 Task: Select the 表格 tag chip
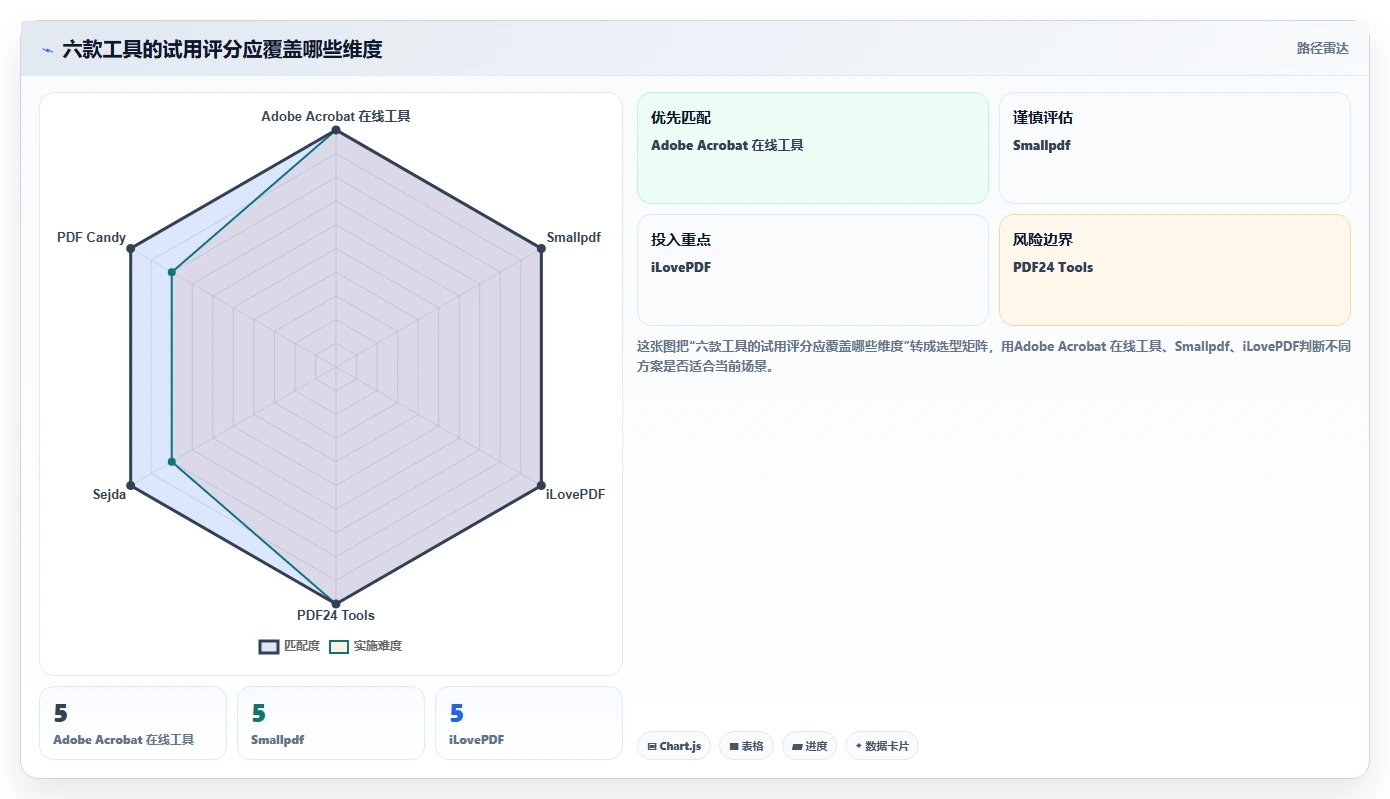point(746,746)
